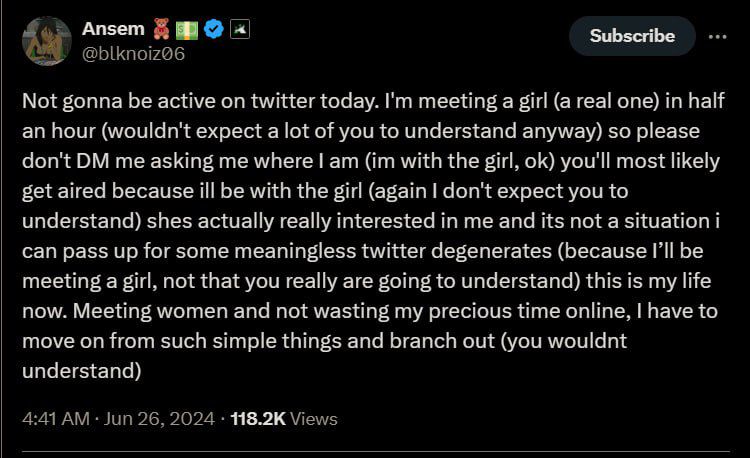Click text 'don't DM me asking'
Screen dimensions: 750x458
click(117, 161)
